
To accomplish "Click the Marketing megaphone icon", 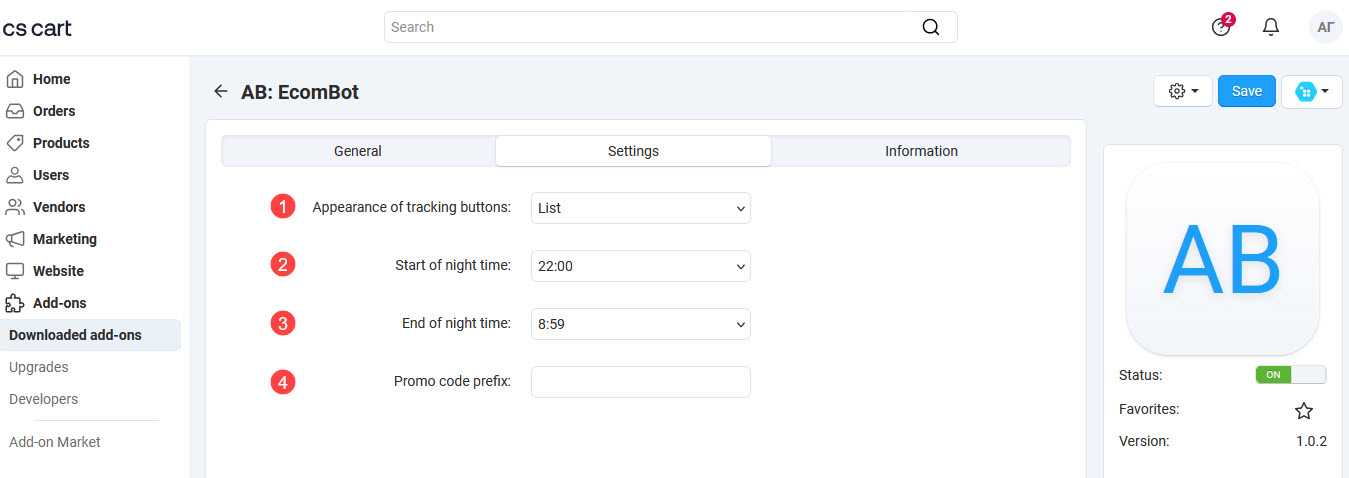I will (x=15, y=239).
